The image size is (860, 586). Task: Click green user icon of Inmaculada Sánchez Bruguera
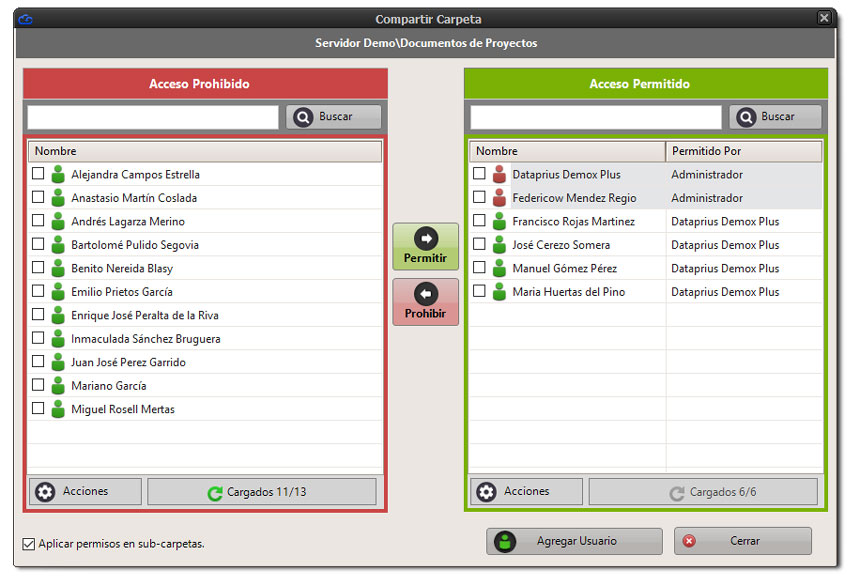pyautogui.click(x=58, y=339)
